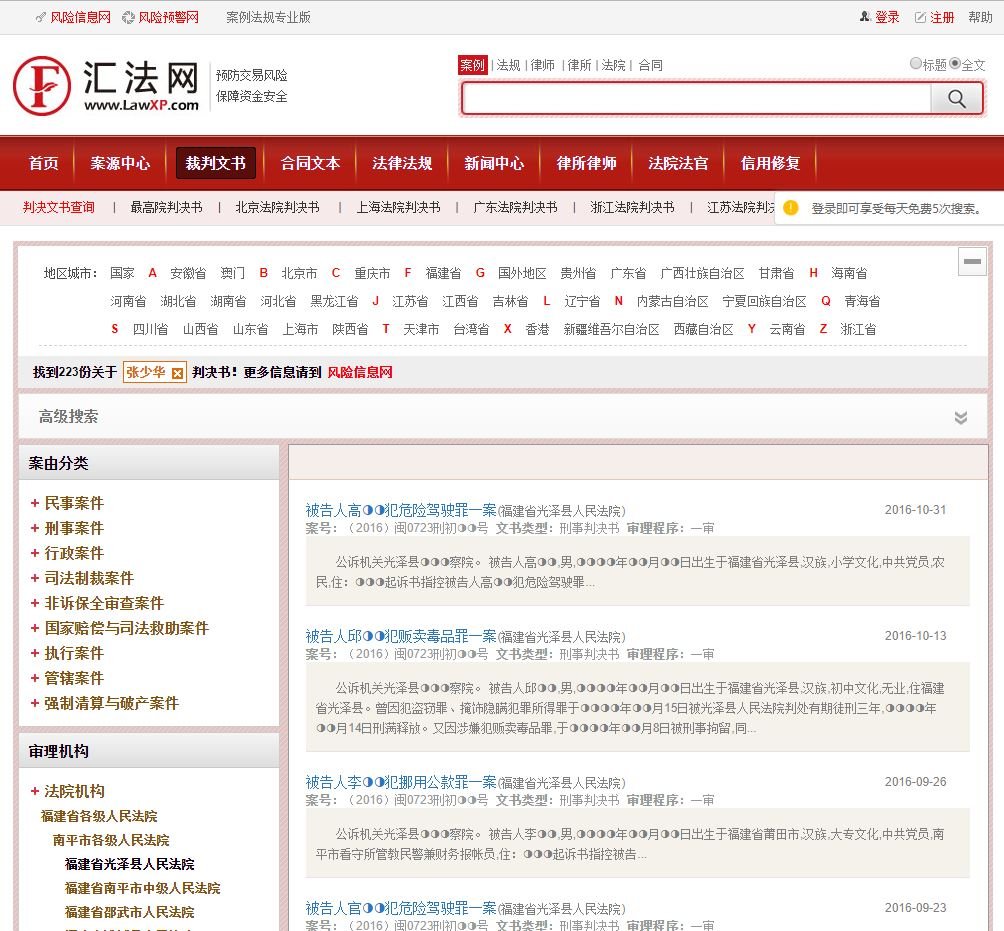
Task: Open case 被告人李犯挪用公款罪一案
Action: (x=401, y=782)
